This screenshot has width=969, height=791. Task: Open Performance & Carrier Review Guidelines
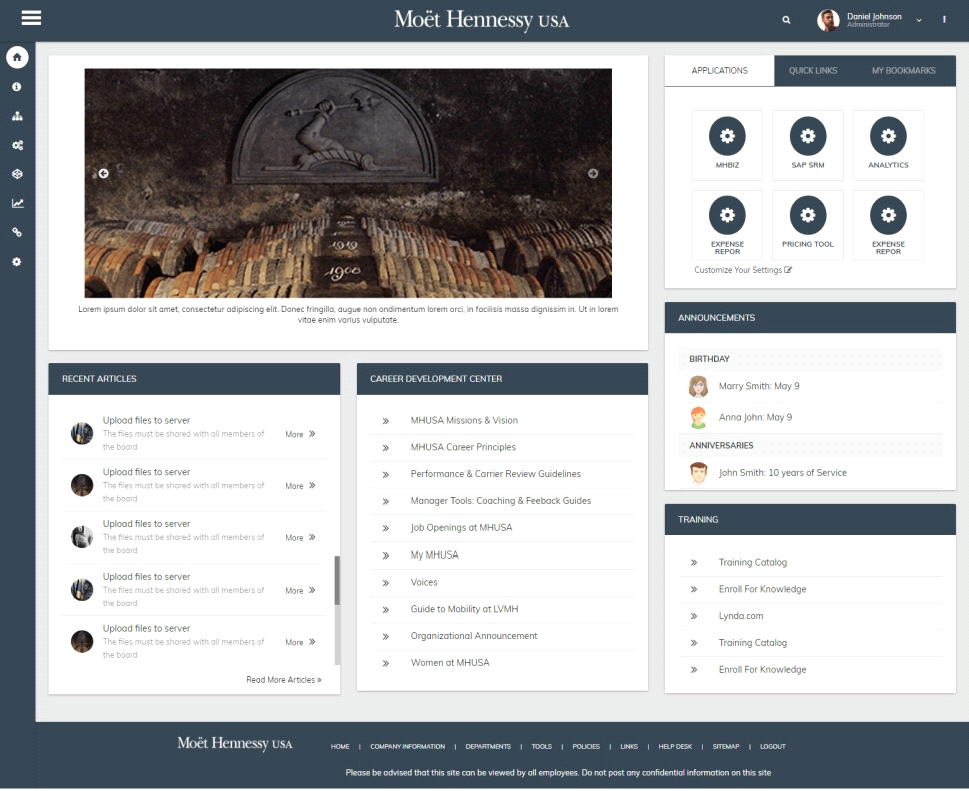[496, 474]
